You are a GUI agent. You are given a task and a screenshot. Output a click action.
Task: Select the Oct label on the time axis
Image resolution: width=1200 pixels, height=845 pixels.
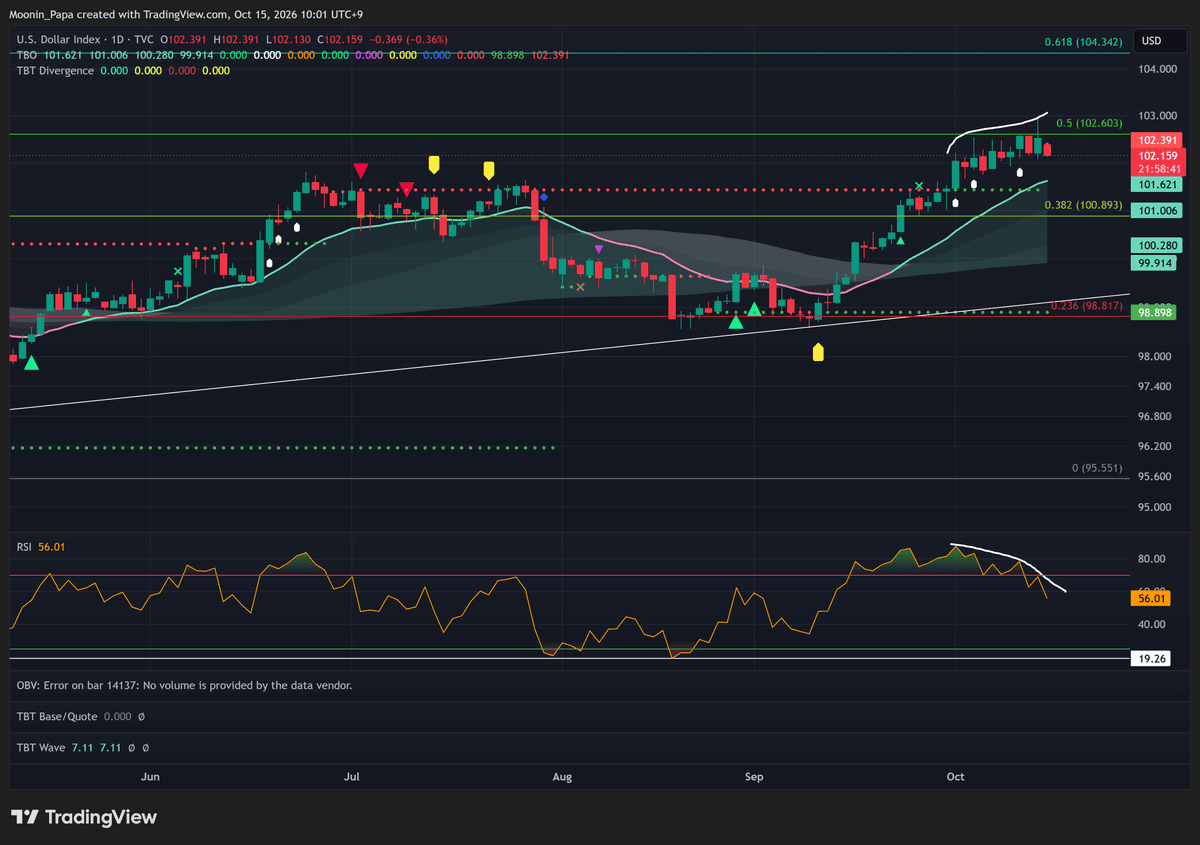point(955,777)
